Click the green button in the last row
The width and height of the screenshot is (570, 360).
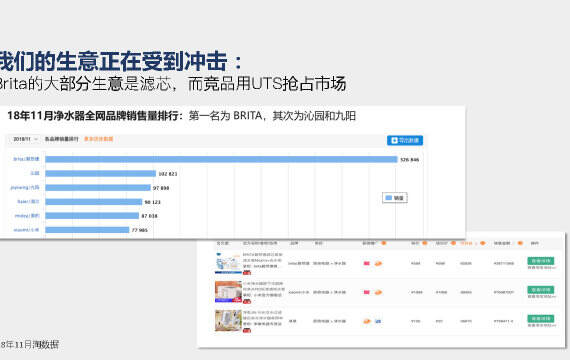[541, 319]
